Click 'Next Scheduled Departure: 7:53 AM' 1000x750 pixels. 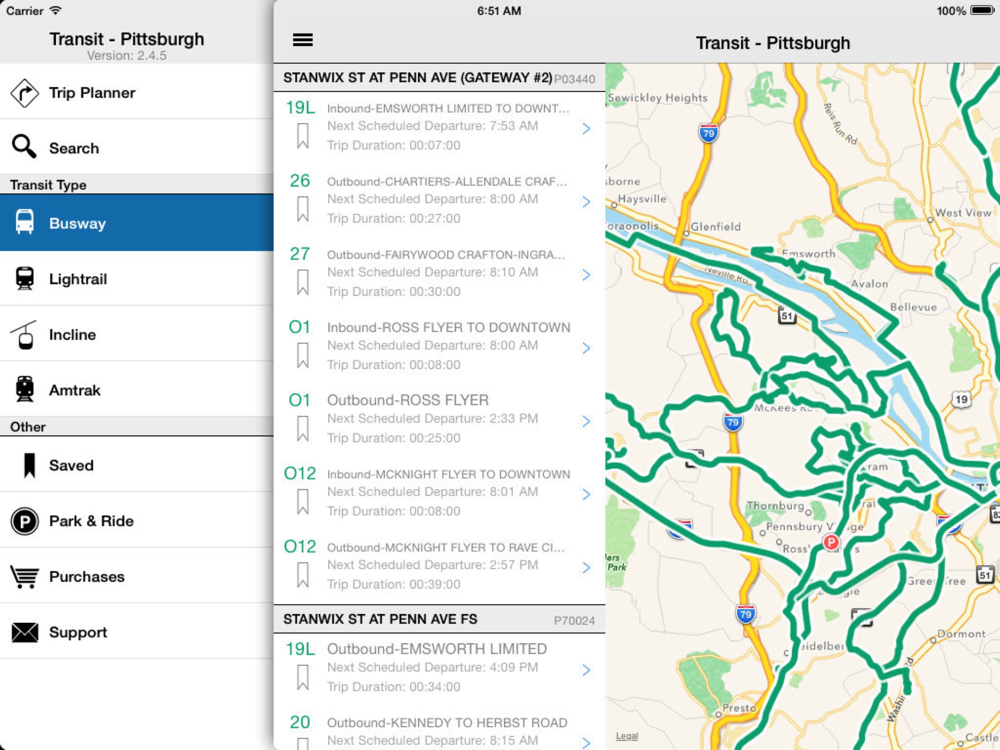coord(432,126)
